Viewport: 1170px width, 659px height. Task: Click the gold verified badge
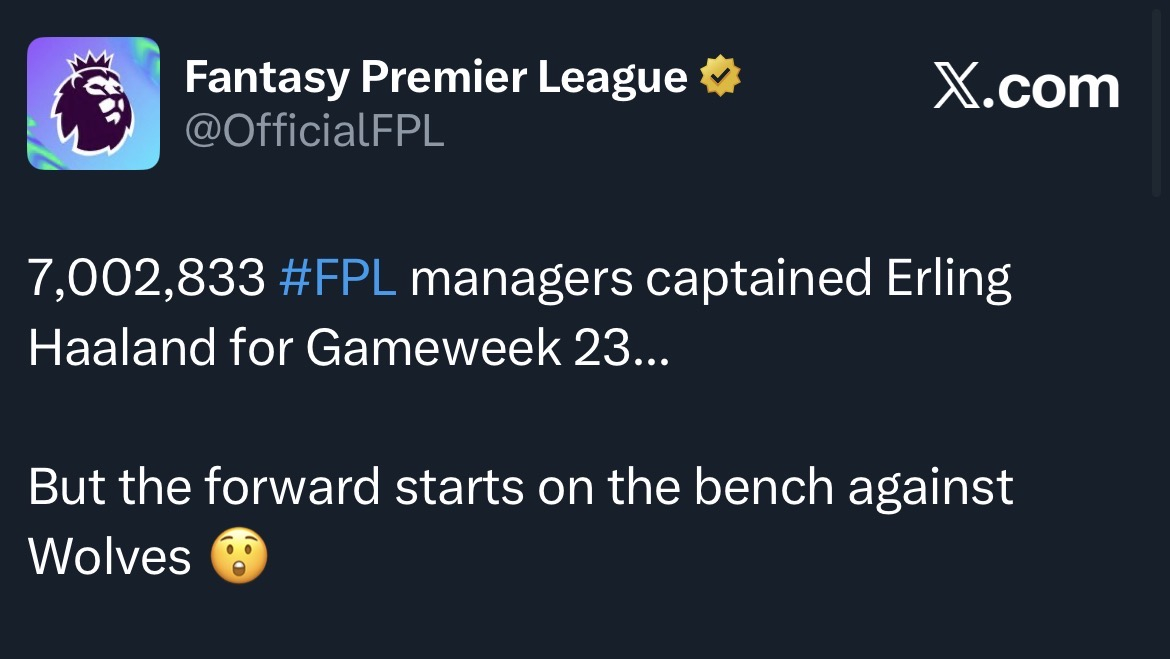(x=719, y=78)
